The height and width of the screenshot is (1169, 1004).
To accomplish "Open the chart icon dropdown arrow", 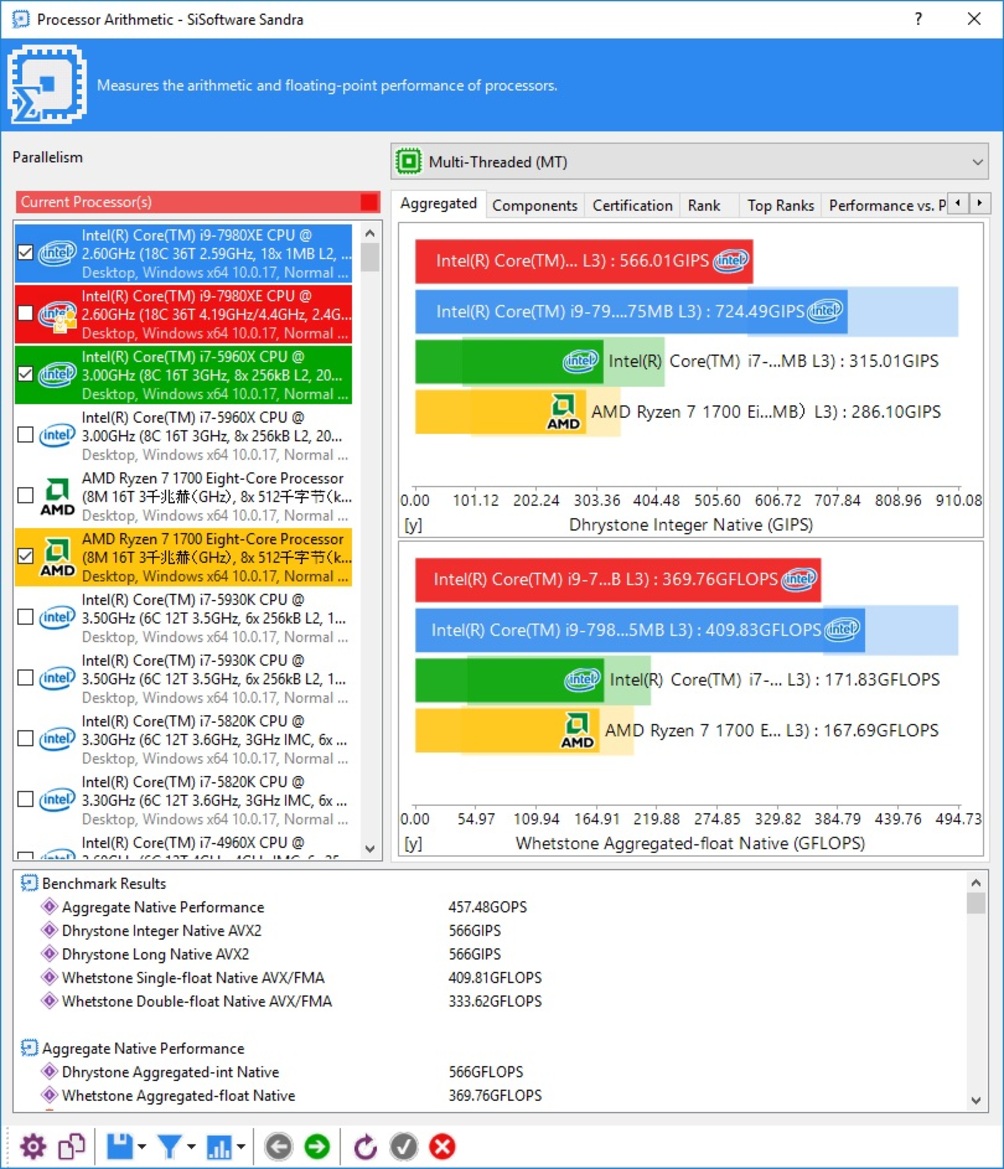I will (x=240, y=1147).
